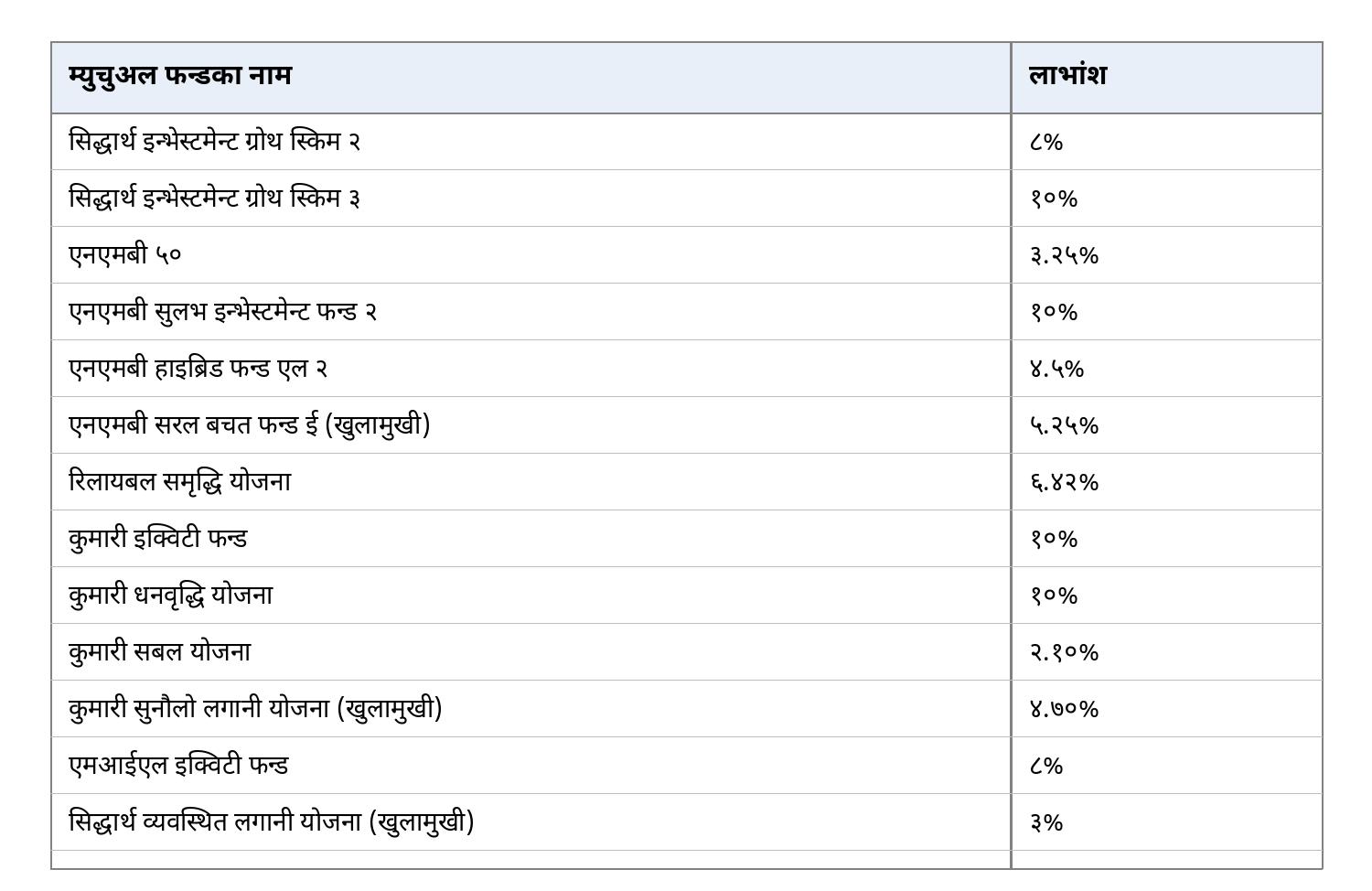Click the ५.२५% dividend value
Screen dimensions: 1372x891
click(1064, 425)
